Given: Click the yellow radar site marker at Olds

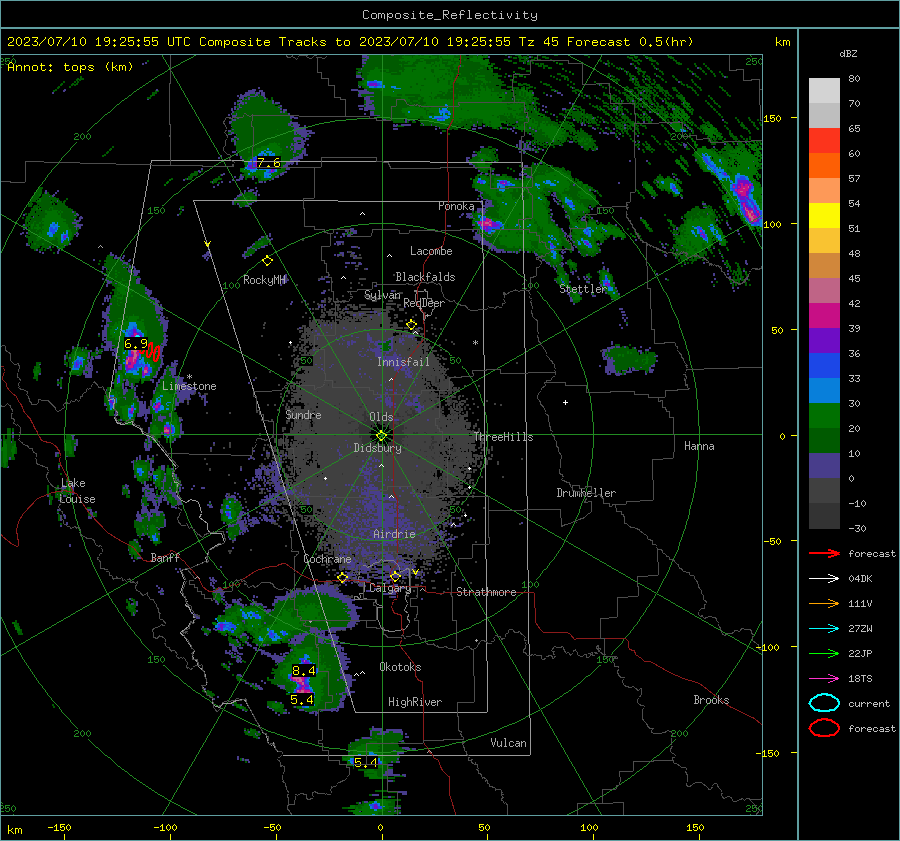Looking at the screenshot, I should tap(382, 435).
